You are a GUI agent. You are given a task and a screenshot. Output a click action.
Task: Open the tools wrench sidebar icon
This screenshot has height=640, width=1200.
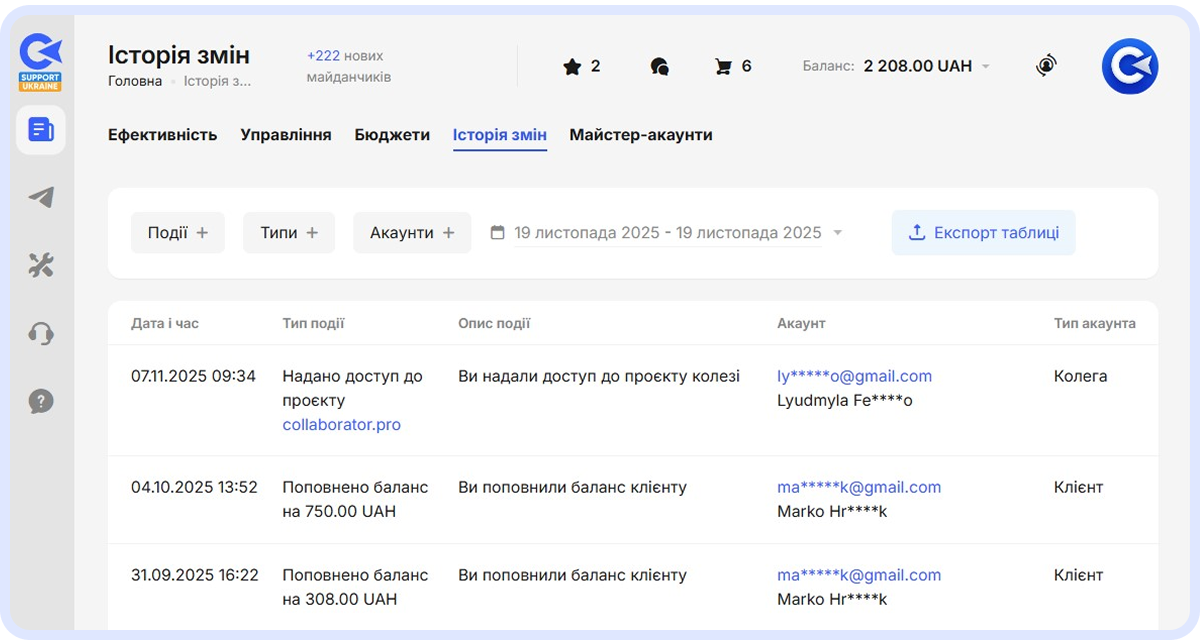pyautogui.click(x=41, y=266)
